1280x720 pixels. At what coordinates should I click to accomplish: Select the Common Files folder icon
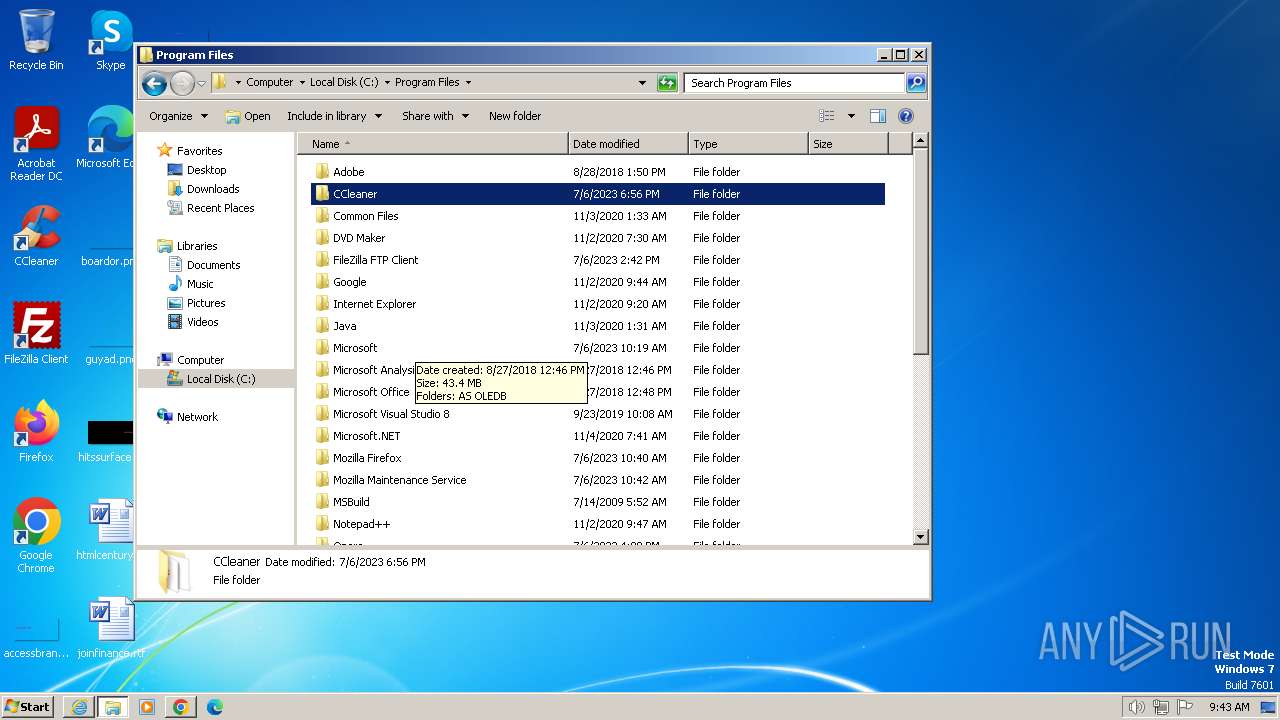click(322, 216)
